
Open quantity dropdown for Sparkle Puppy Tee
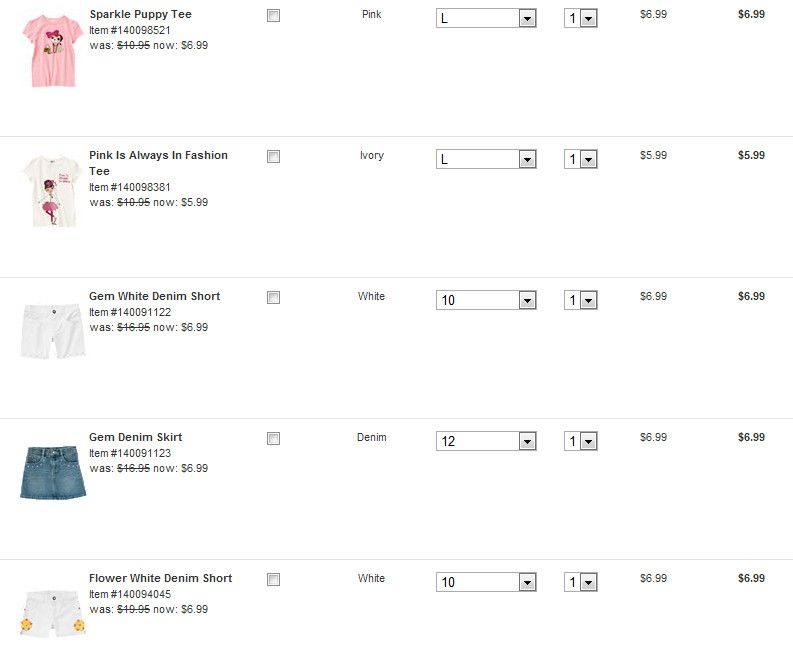point(580,19)
